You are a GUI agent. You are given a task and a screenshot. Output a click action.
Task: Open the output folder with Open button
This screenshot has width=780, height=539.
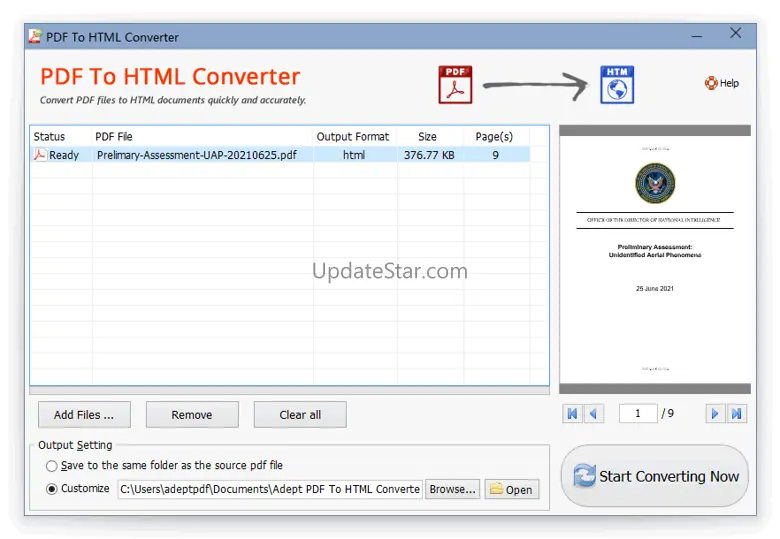click(511, 489)
